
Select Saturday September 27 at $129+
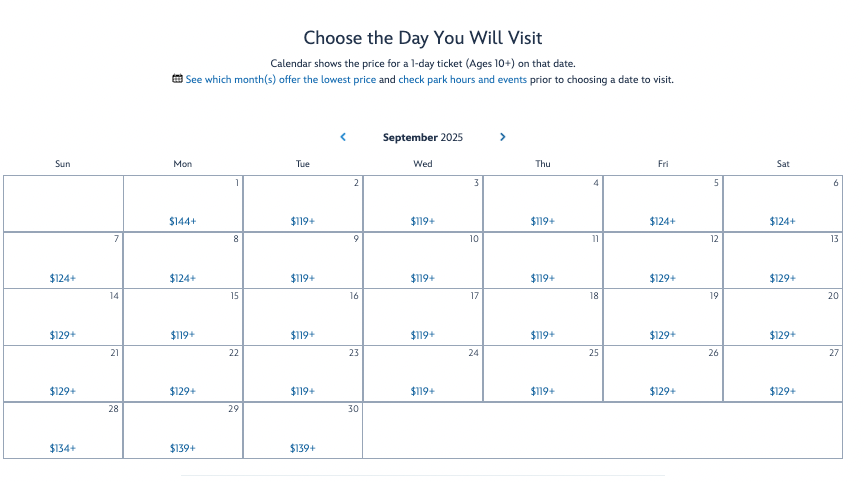783,373
